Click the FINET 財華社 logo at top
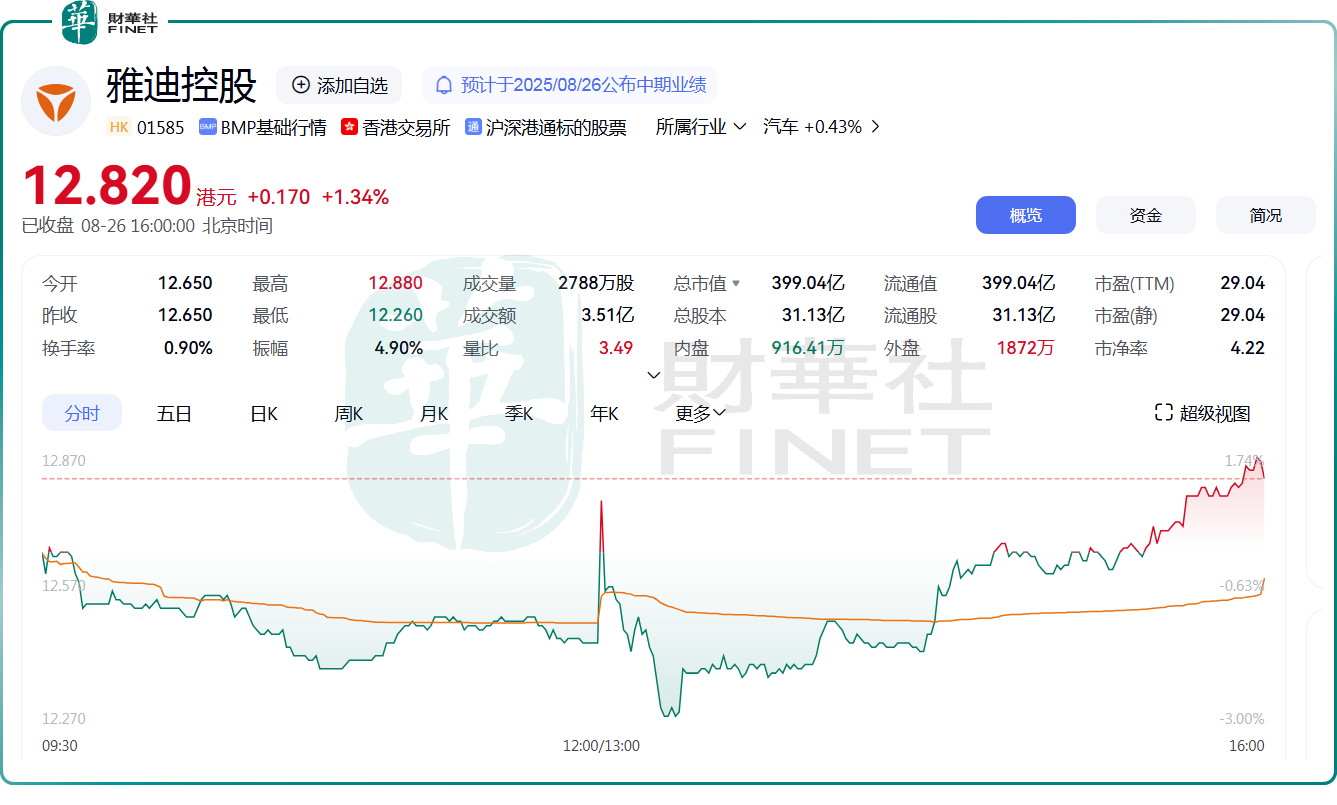The width and height of the screenshot is (1337, 805). click(108, 22)
